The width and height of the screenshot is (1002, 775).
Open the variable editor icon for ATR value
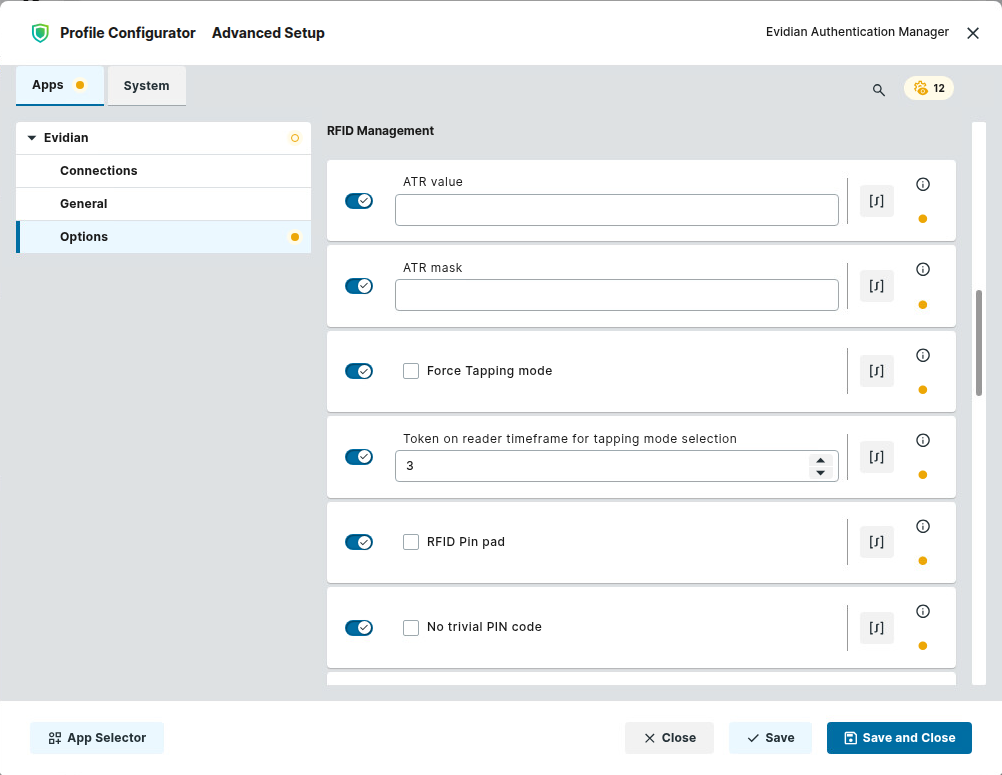[x=876, y=201]
